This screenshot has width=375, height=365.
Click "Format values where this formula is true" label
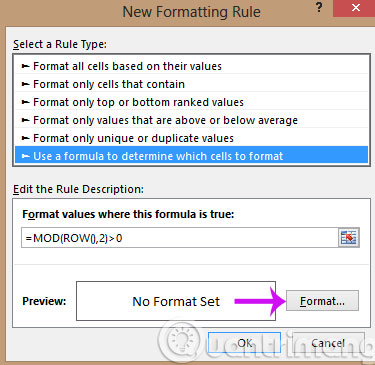coord(128,214)
